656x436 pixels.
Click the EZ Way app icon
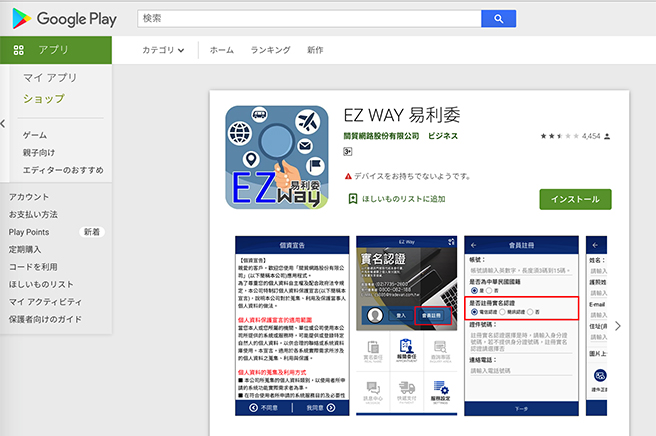coord(277,157)
